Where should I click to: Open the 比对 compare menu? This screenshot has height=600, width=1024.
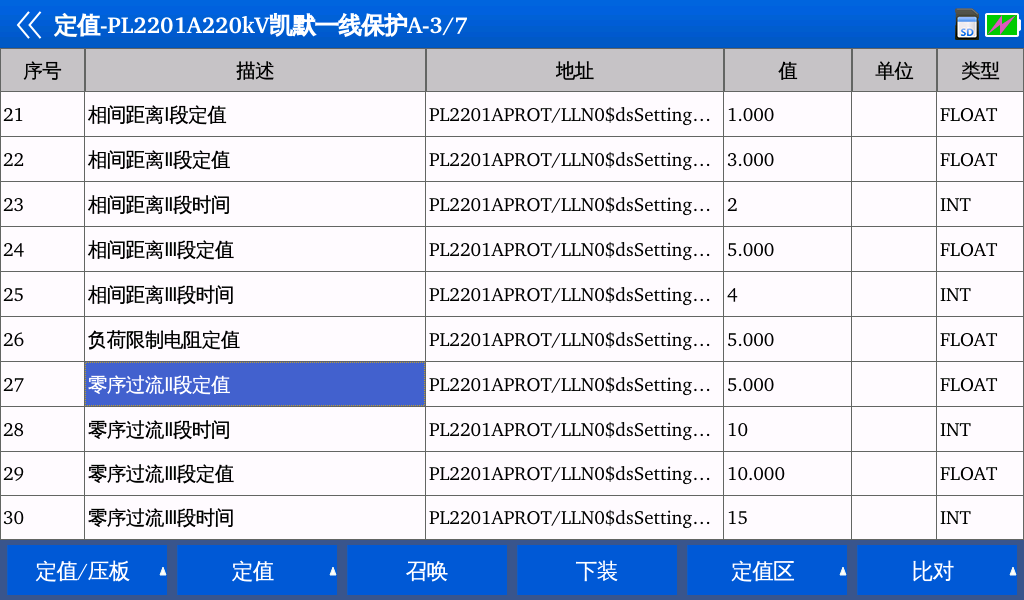[936, 571]
